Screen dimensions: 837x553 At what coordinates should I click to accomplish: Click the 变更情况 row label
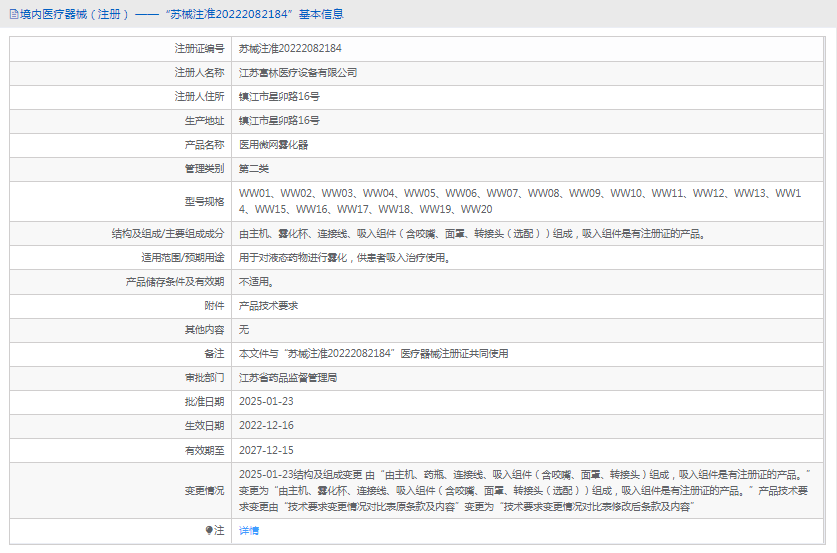[204, 491]
